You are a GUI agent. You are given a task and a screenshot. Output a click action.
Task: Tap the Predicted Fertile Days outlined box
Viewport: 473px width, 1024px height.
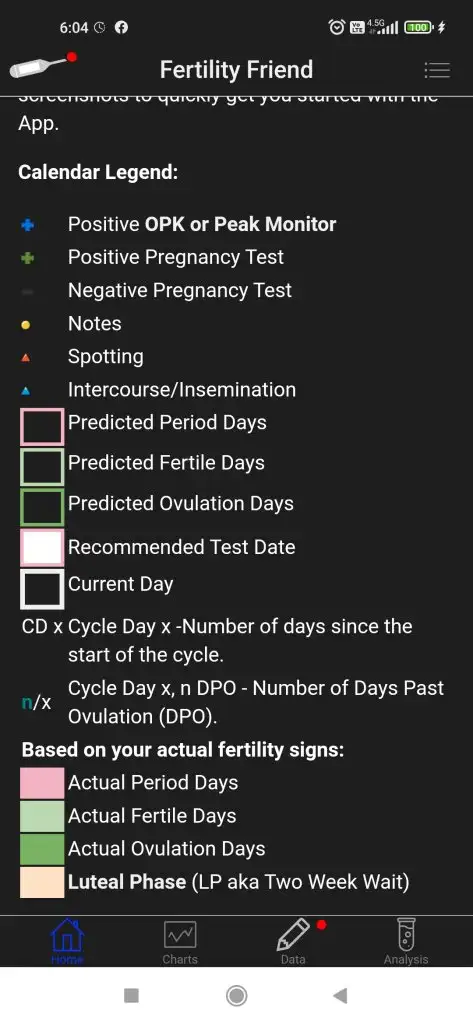pyautogui.click(x=42, y=466)
